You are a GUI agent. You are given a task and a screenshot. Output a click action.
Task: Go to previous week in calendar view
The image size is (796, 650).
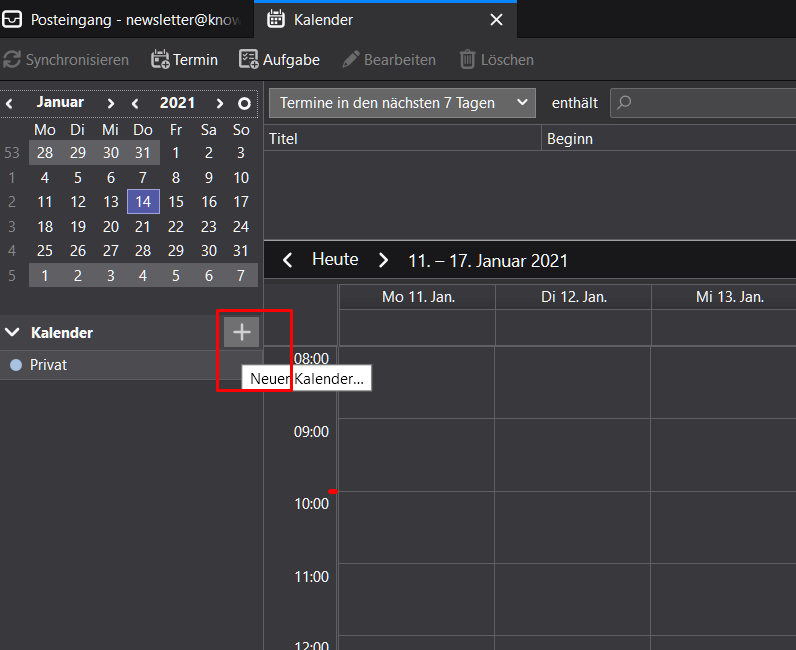point(288,260)
